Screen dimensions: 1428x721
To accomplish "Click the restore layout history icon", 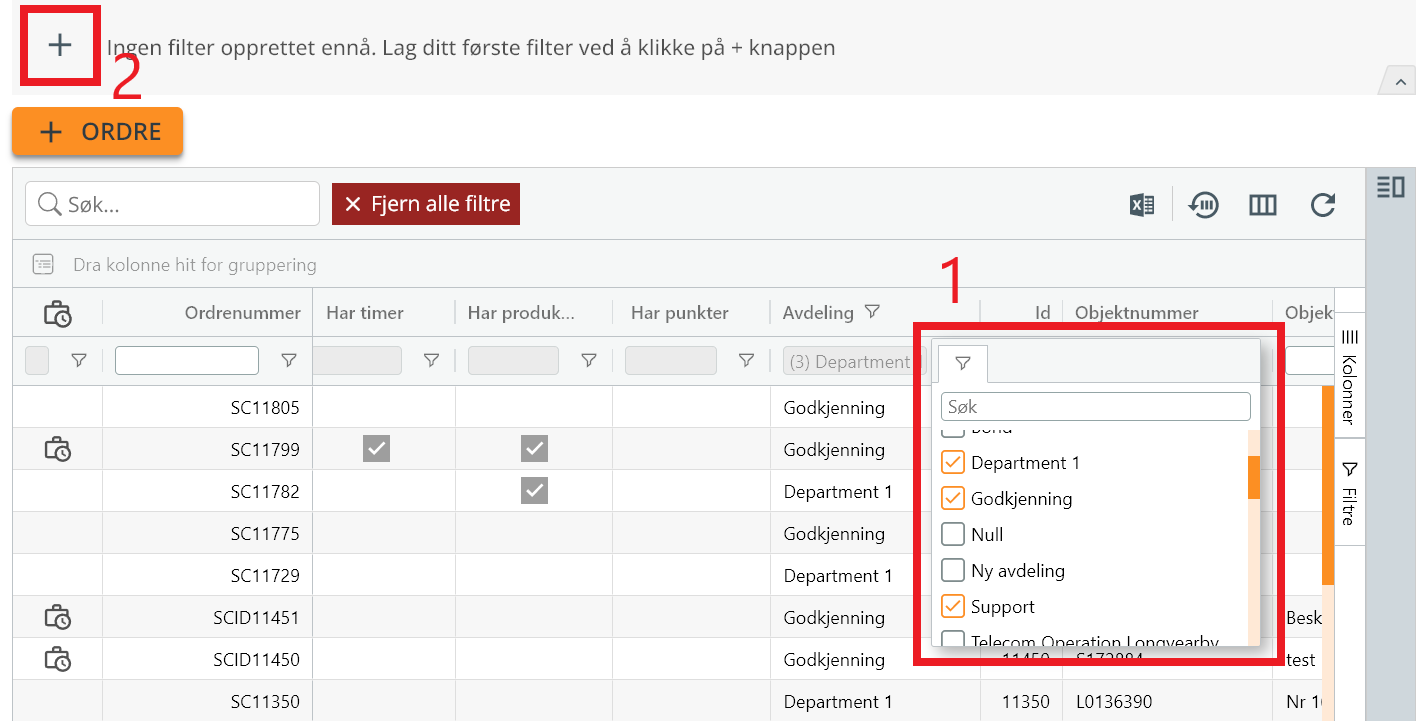I will click(1203, 205).
